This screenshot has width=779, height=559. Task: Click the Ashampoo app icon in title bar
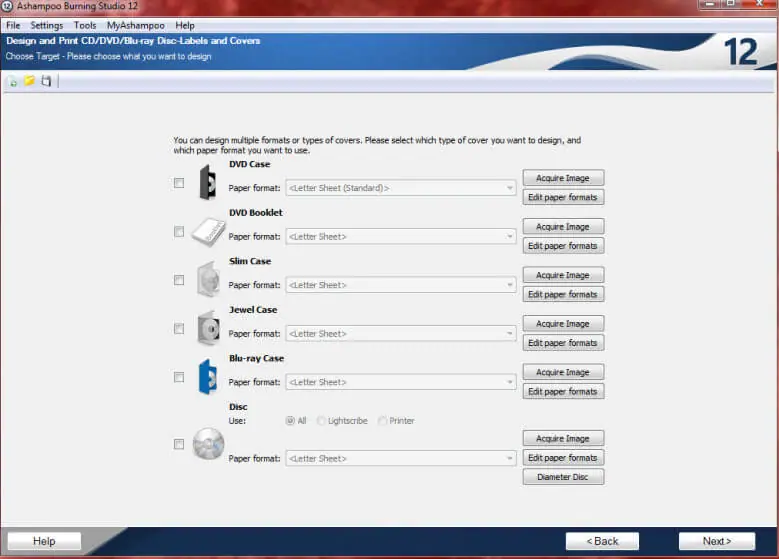[x=7, y=6]
